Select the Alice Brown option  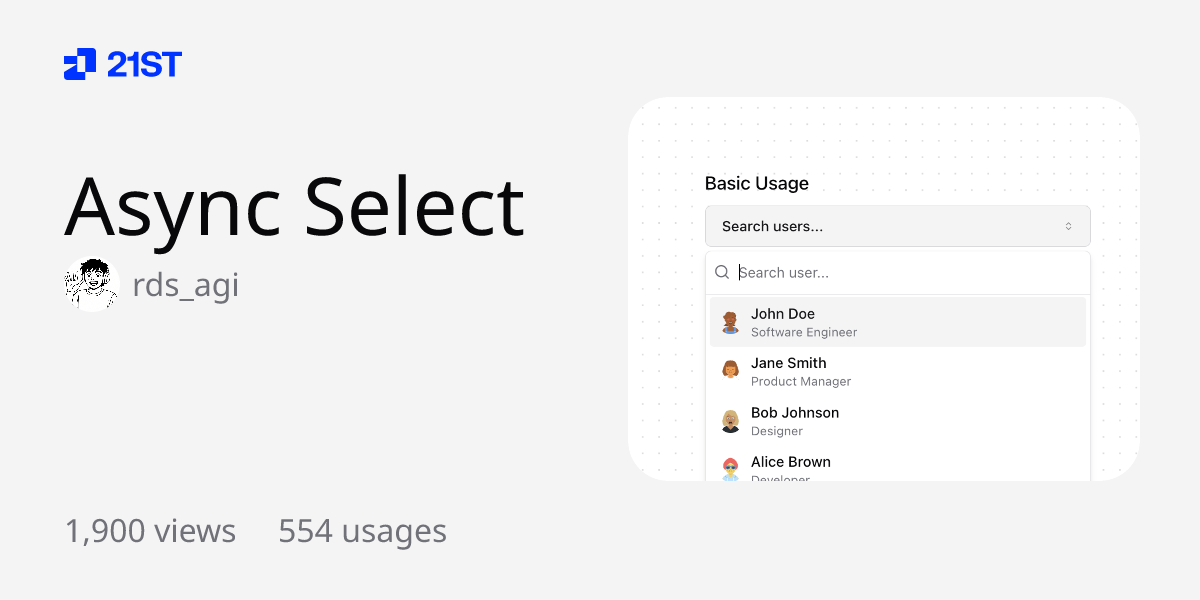click(x=897, y=466)
